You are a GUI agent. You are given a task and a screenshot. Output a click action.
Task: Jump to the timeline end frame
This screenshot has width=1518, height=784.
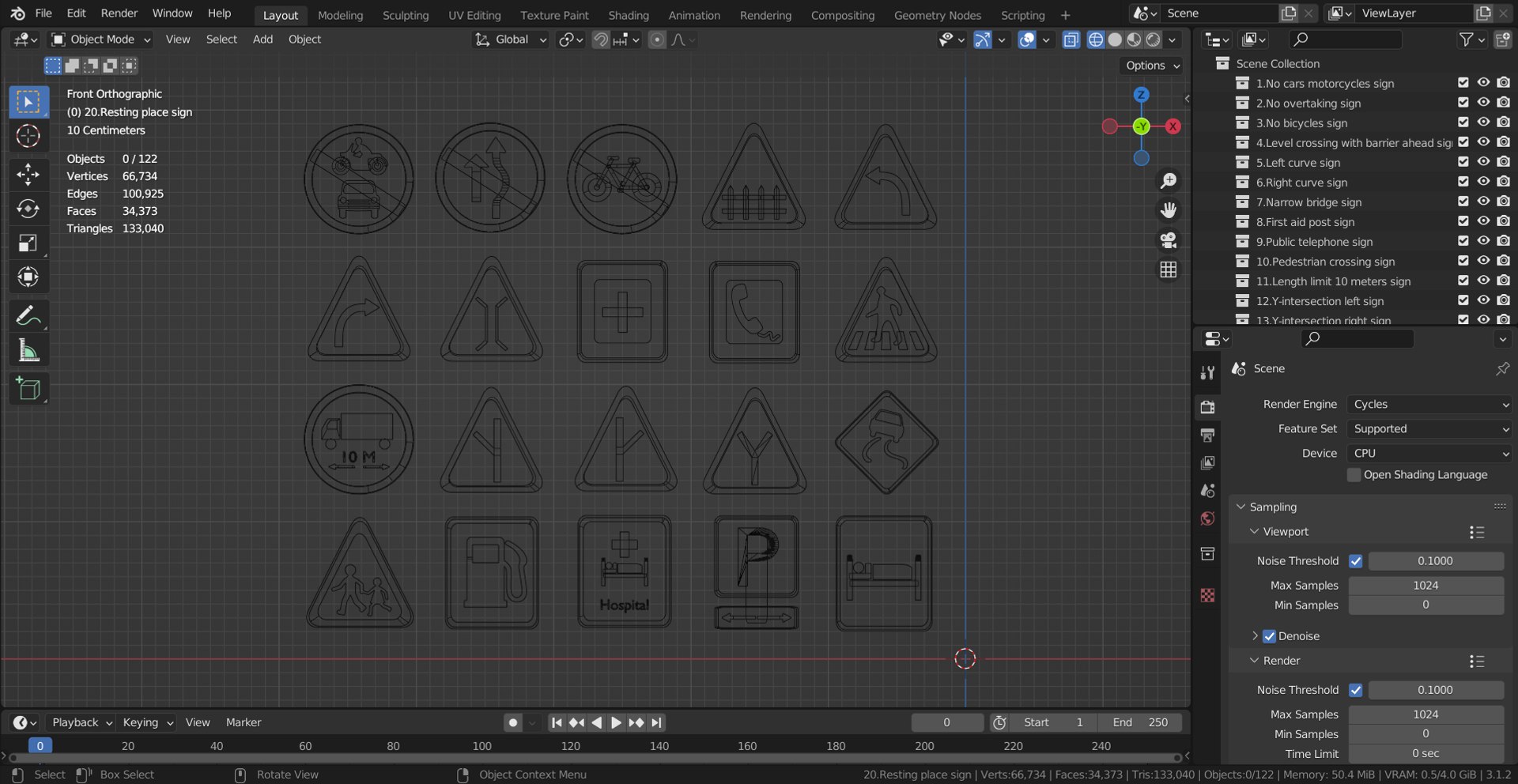(656, 722)
